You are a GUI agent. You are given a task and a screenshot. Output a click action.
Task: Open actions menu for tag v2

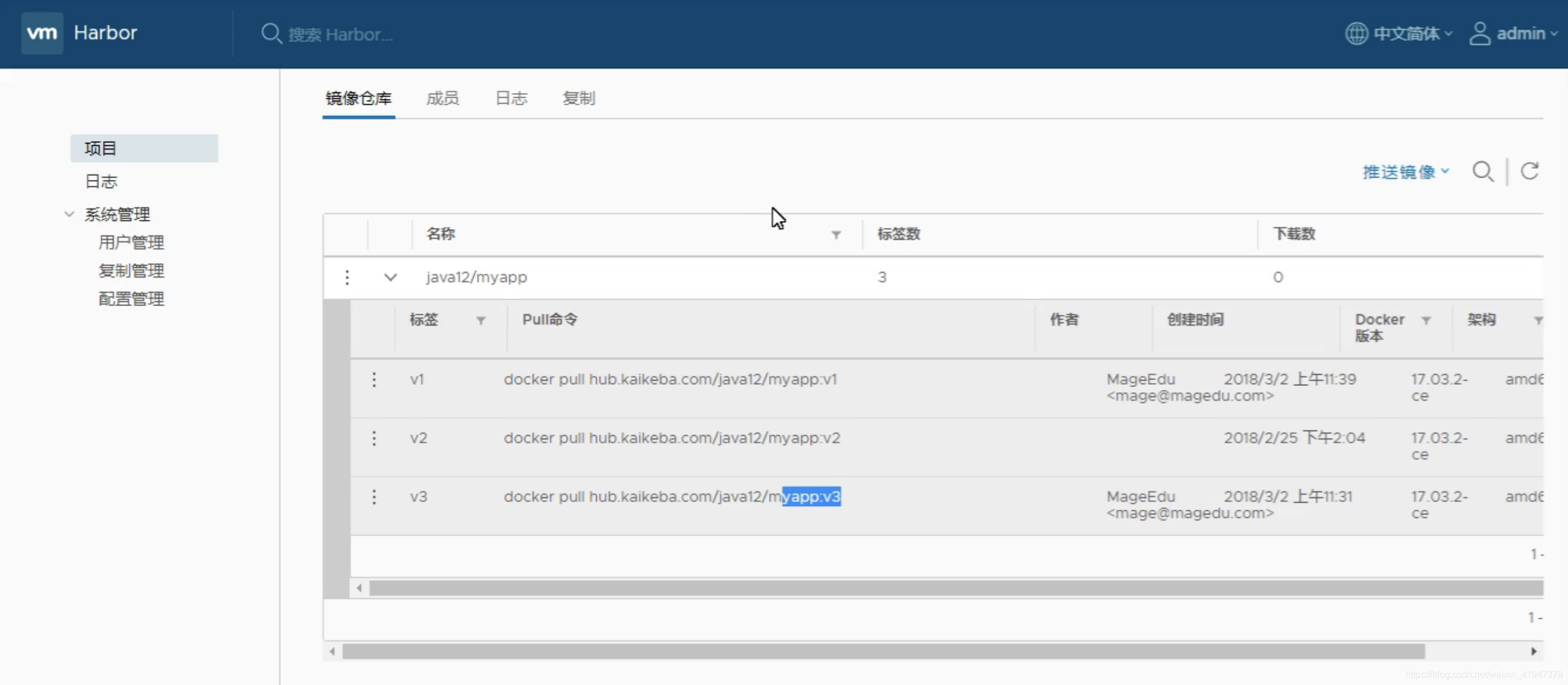(373, 439)
